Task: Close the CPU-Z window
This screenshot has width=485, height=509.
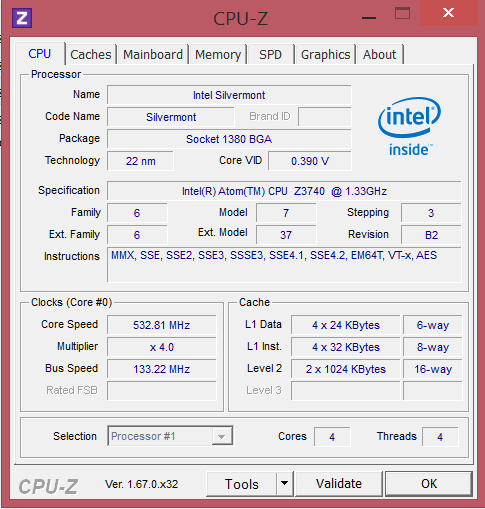Action: pyautogui.click(x=448, y=13)
